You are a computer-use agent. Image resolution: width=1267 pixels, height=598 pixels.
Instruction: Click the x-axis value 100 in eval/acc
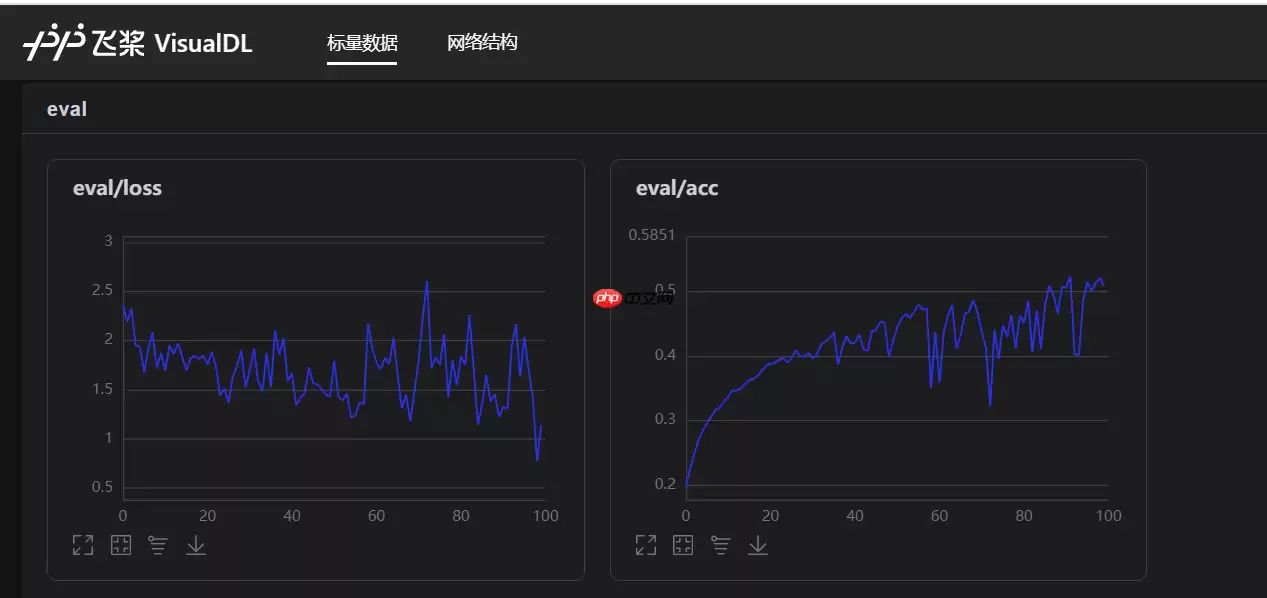[1108, 515]
